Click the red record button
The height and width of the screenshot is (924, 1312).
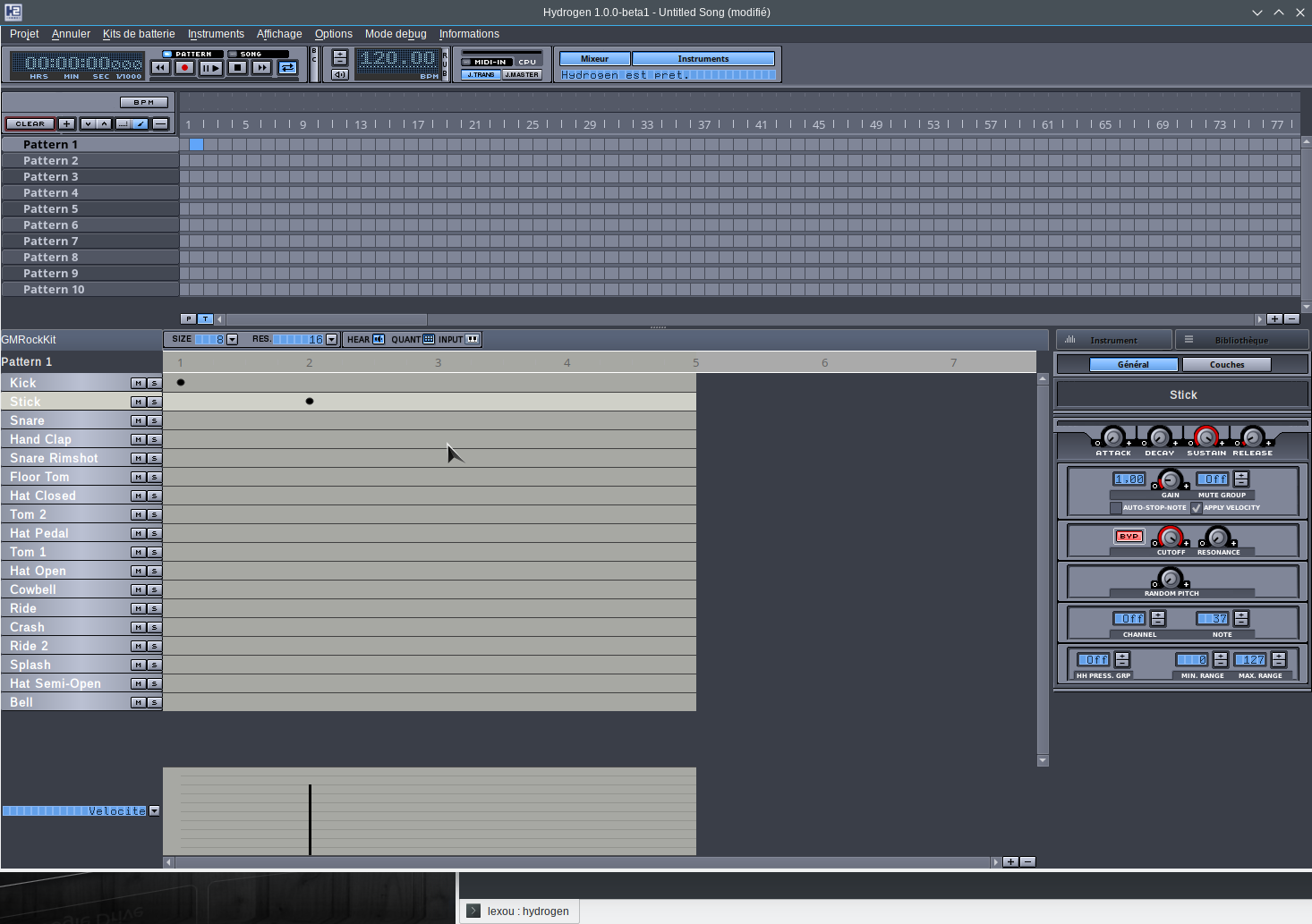(184, 68)
